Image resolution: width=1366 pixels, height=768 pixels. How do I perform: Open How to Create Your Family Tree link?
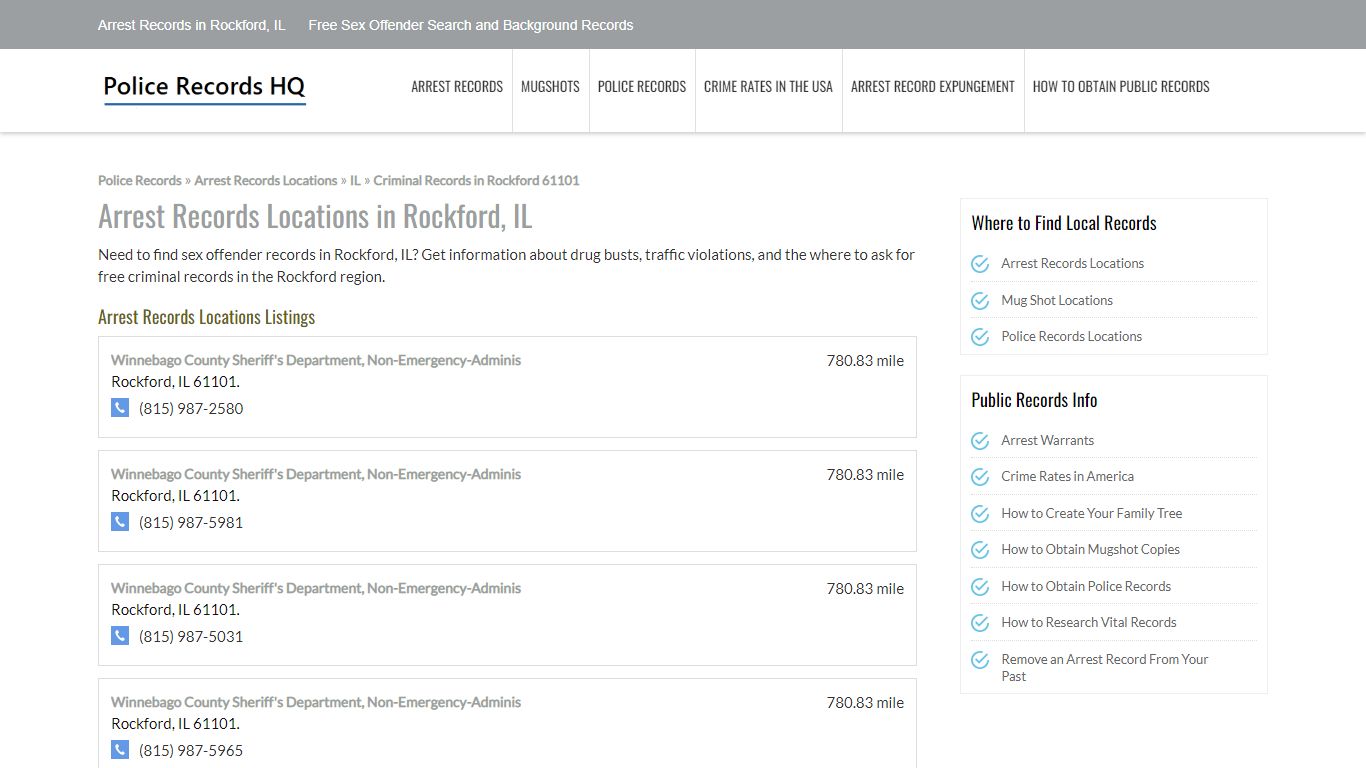click(x=1092, y=514)
